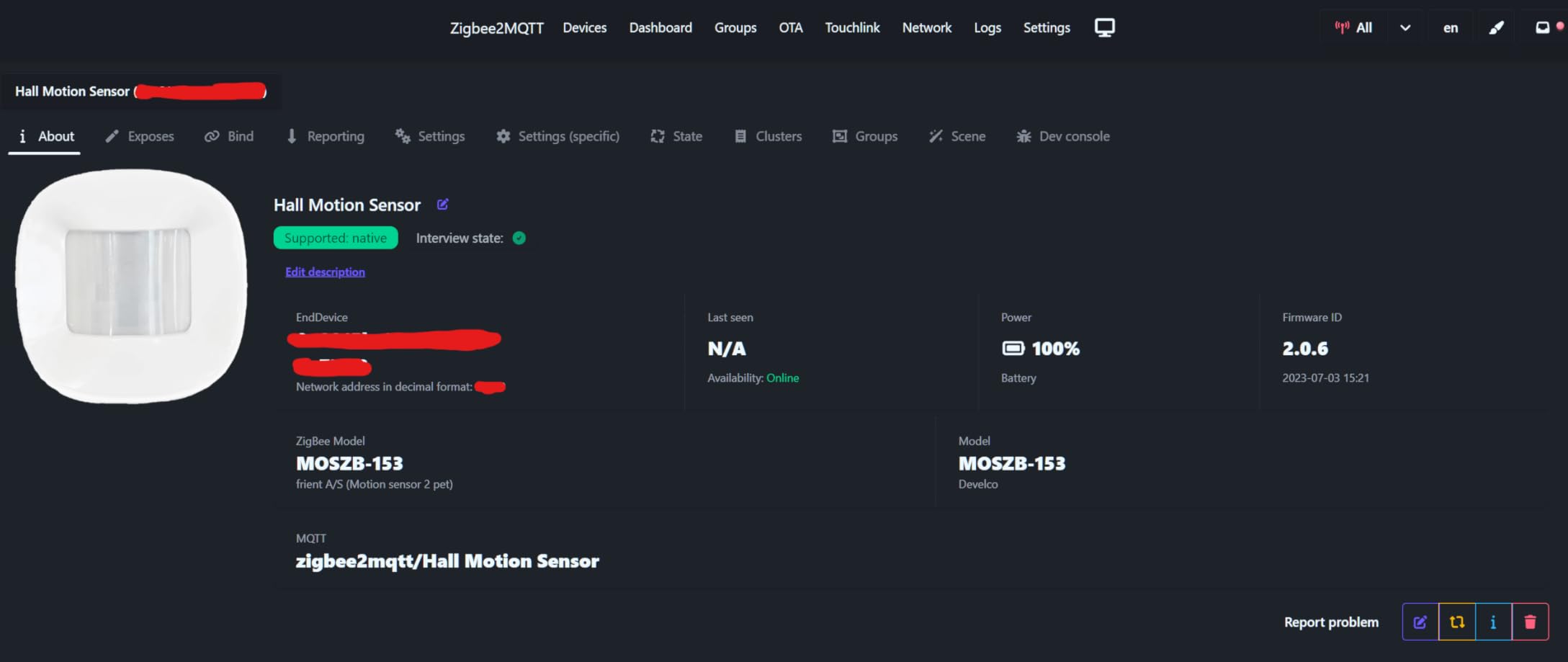Click the pencil icon beside Hall Motion Sensor
Screen dimensions: 1568x662
click(x=442, y=205)
